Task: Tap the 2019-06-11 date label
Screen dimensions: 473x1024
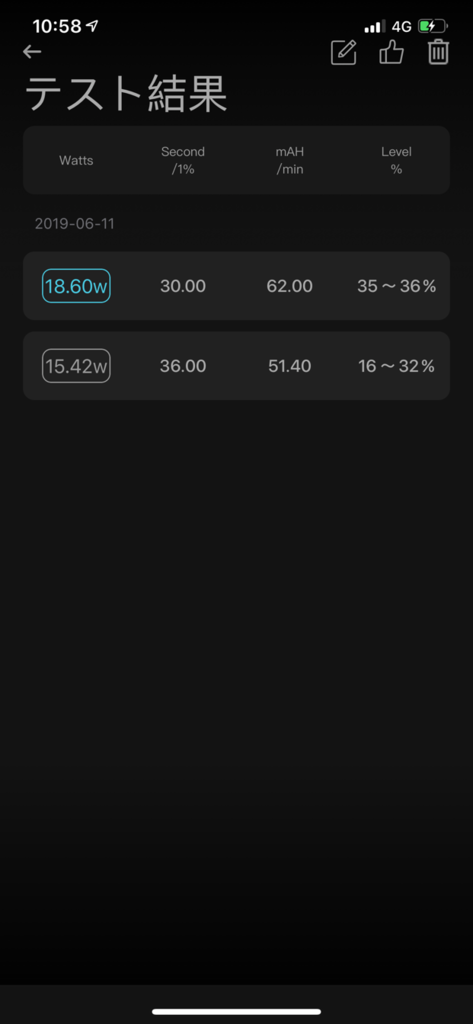Action: 74,224
